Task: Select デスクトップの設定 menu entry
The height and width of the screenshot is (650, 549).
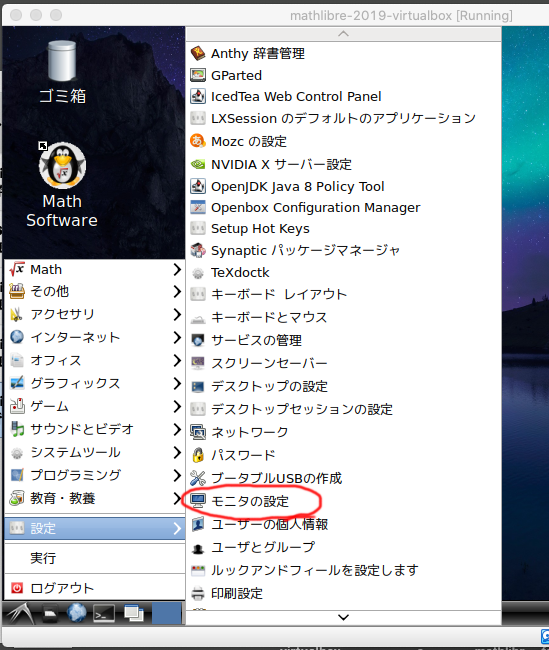Action: tap(343, 386)
